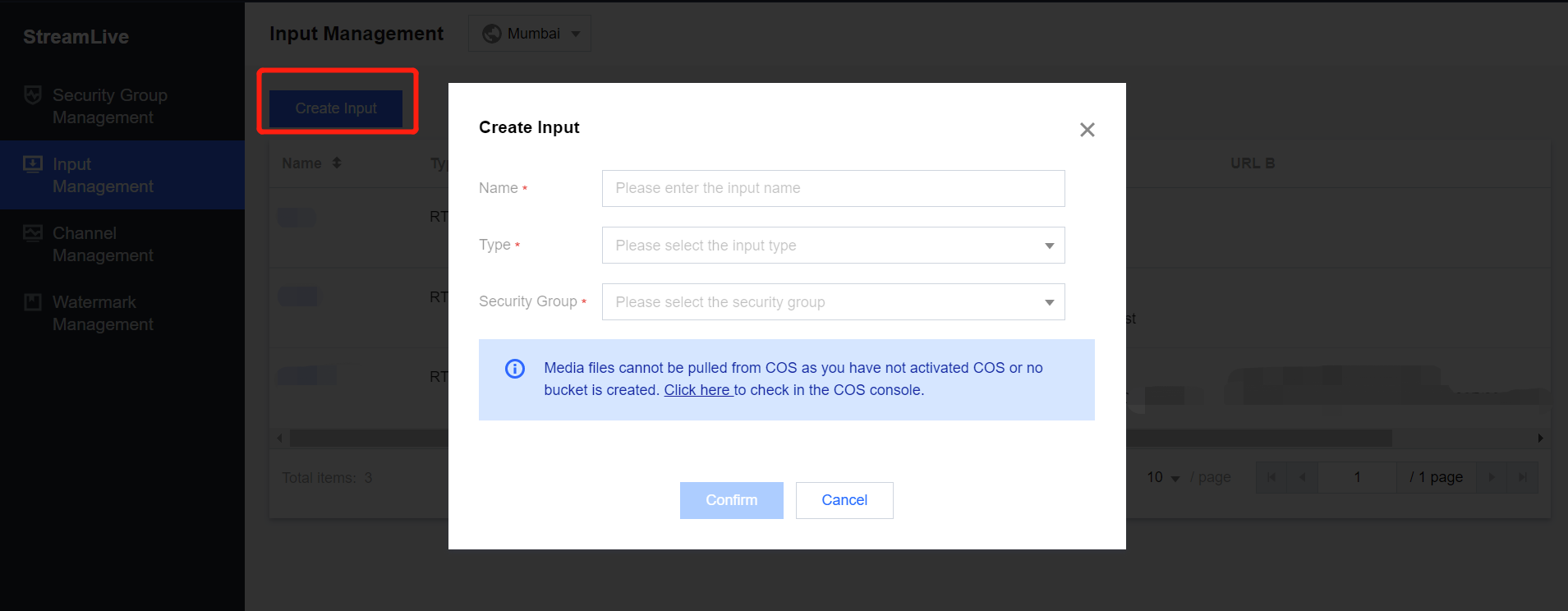Image resolution: width=1568 pixels, height=611 pixels.
Task: Open the 10 per page selector
Action: pyautogui.click(x=1163, y=478)
